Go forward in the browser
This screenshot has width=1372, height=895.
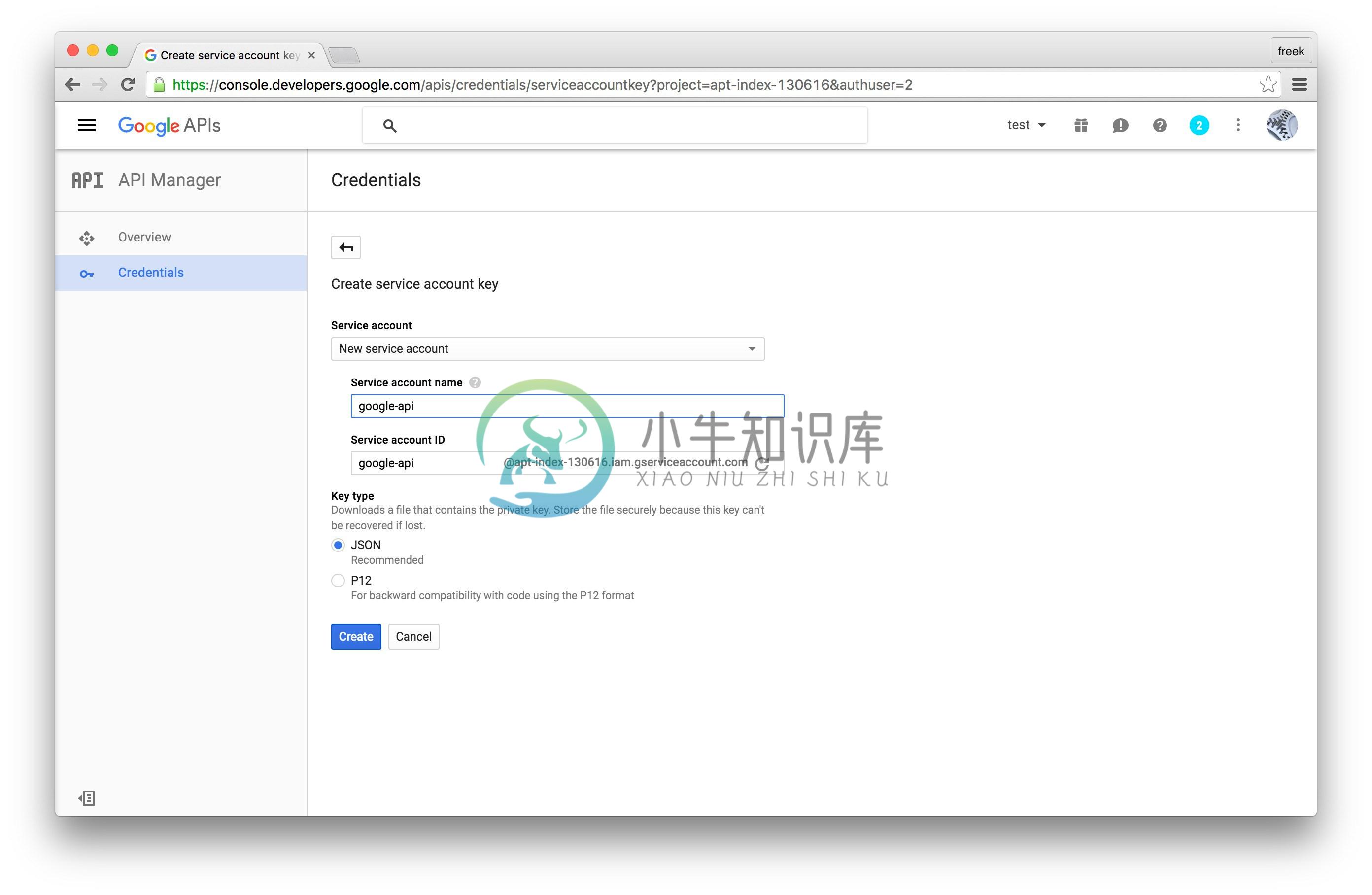click(101, 85)
